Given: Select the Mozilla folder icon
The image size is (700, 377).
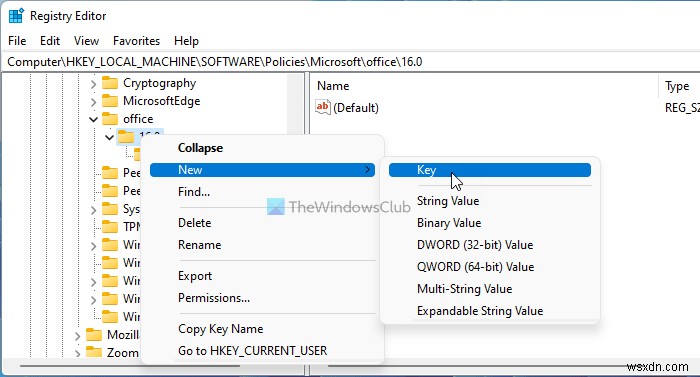Looking at the screenshot, I should tap(94, 335).
